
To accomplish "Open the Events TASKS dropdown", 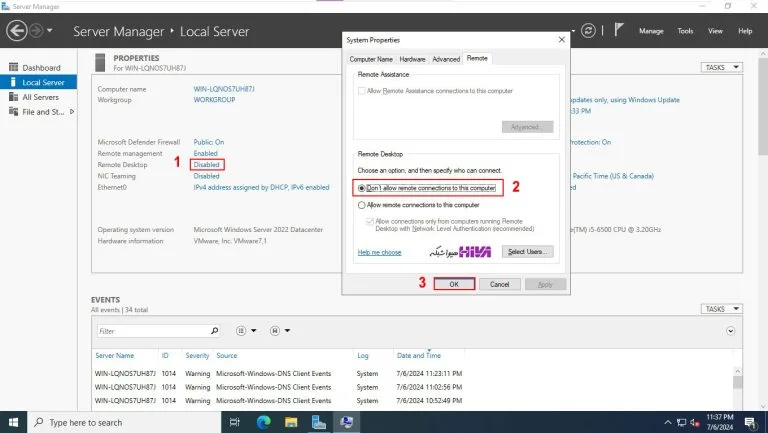I will 721,309.
